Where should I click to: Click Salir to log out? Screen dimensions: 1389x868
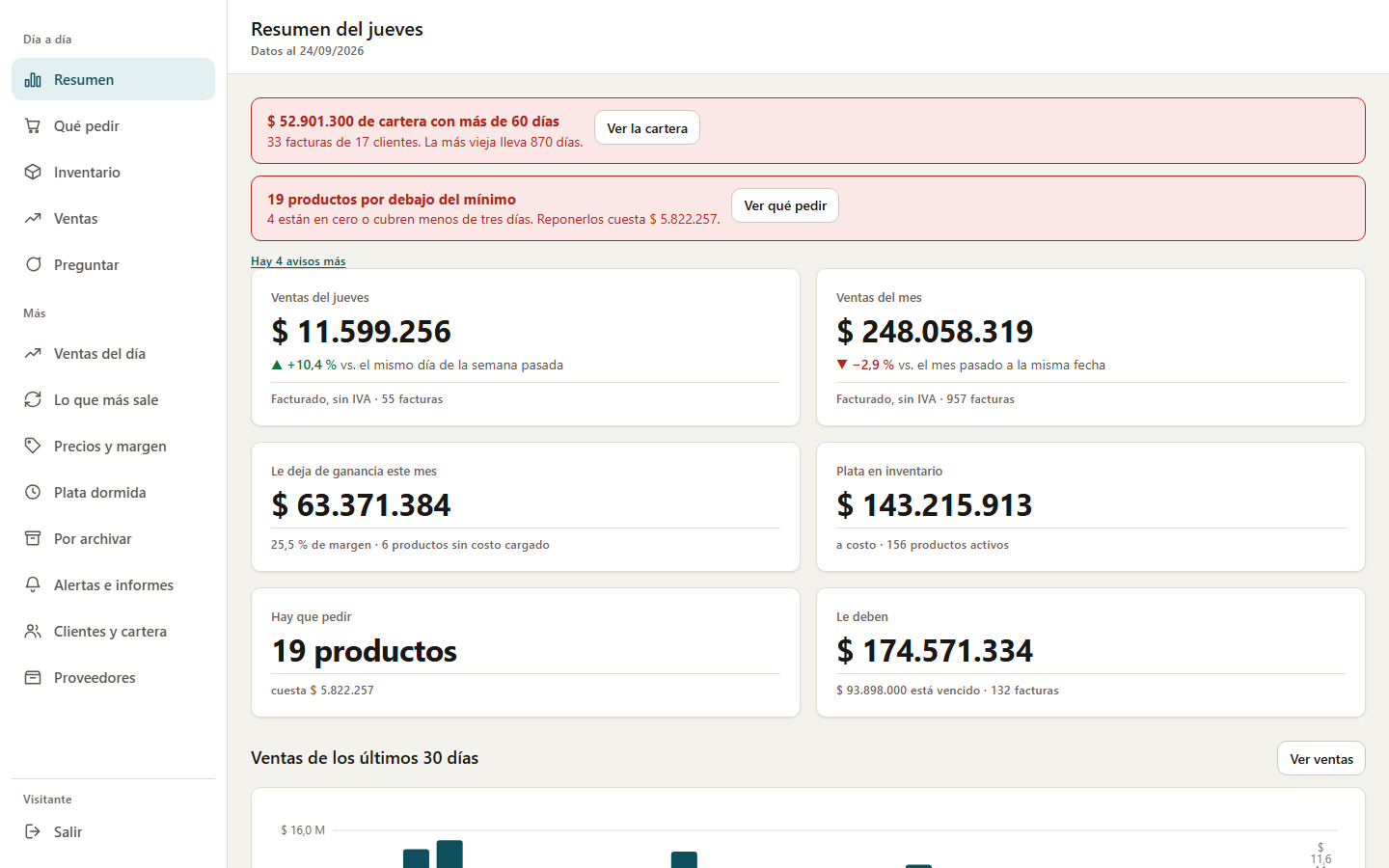click(113, 831)
